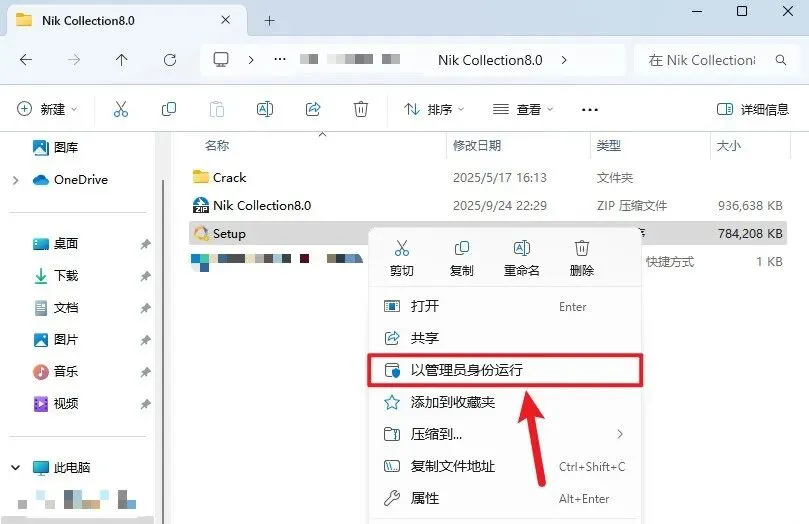Viewport: 809px width, 524px height.
Task: Click the pin icon beside 音乐
Action: [145, 372]
